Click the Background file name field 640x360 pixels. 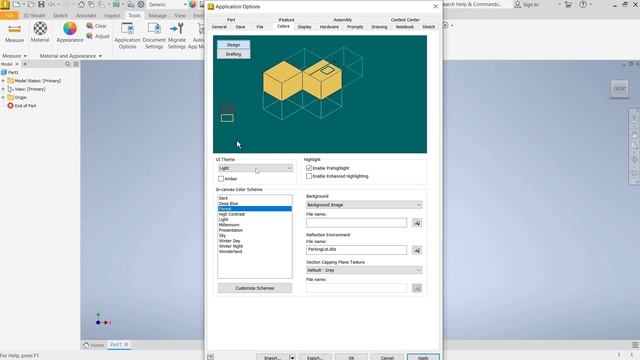(x=356, y=223)
